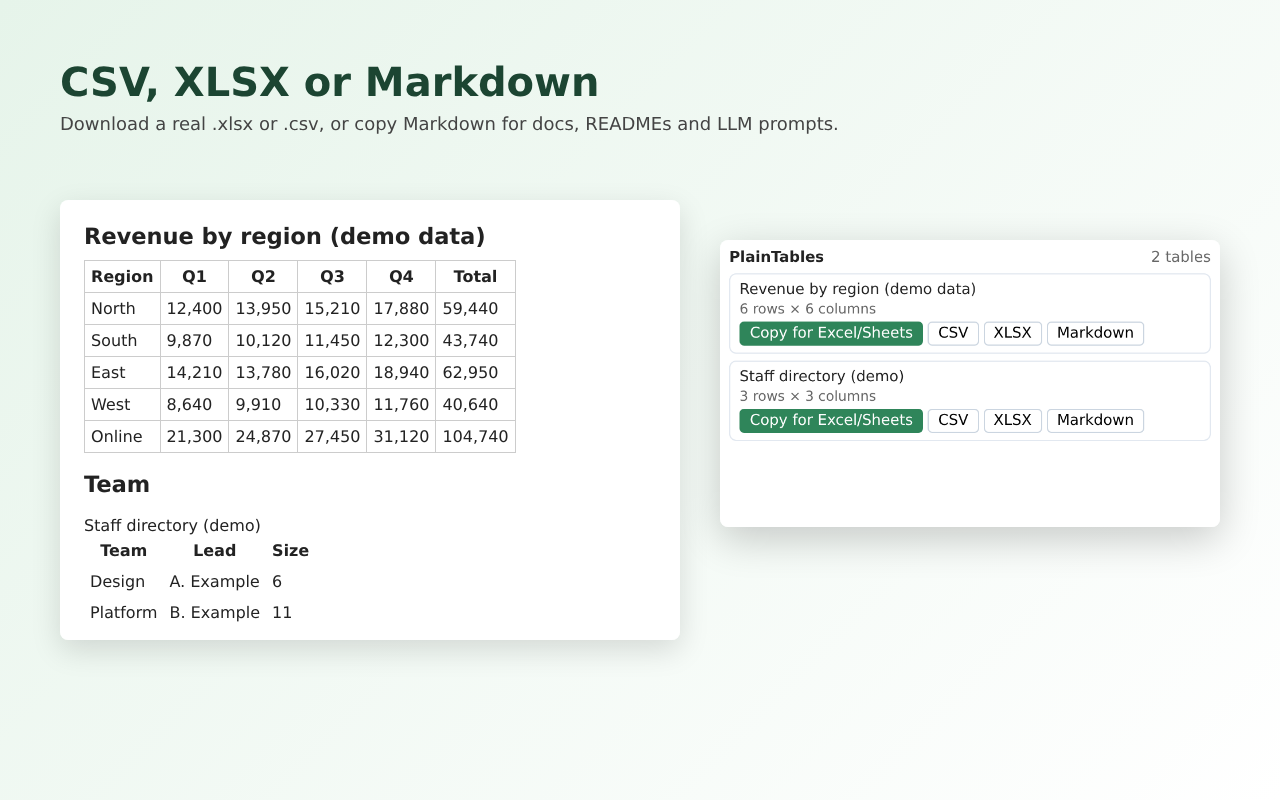Screen dimensions: 1280x800
Task: Click the 'Region' column header
Action: pyautogui.click(x=122, y=277)
